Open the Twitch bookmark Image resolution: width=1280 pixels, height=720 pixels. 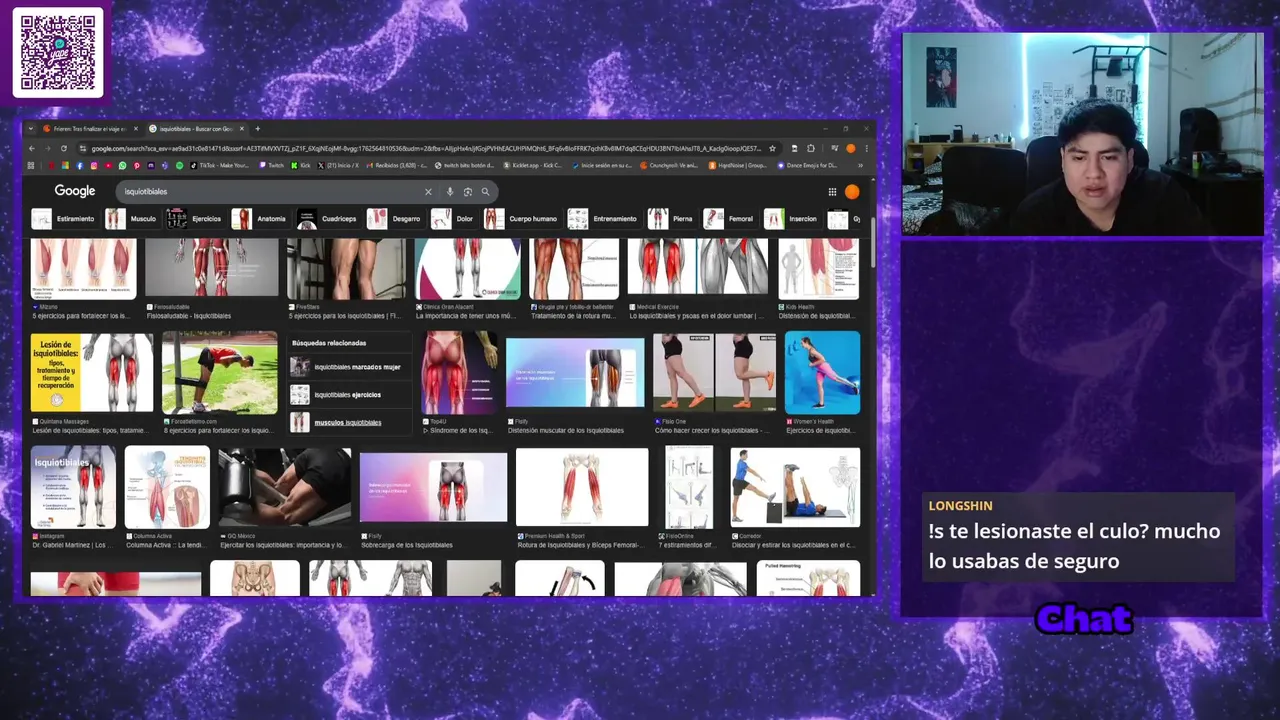point(272,165)
